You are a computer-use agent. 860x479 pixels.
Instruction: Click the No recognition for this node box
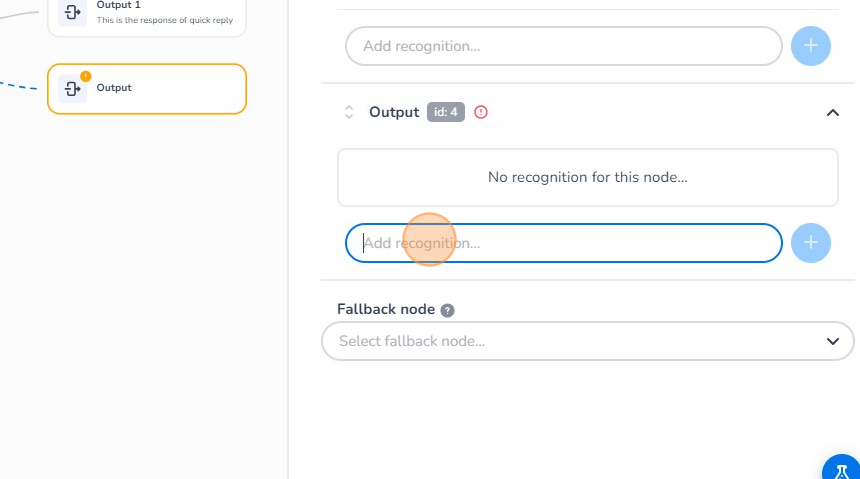tap(587, 177)
